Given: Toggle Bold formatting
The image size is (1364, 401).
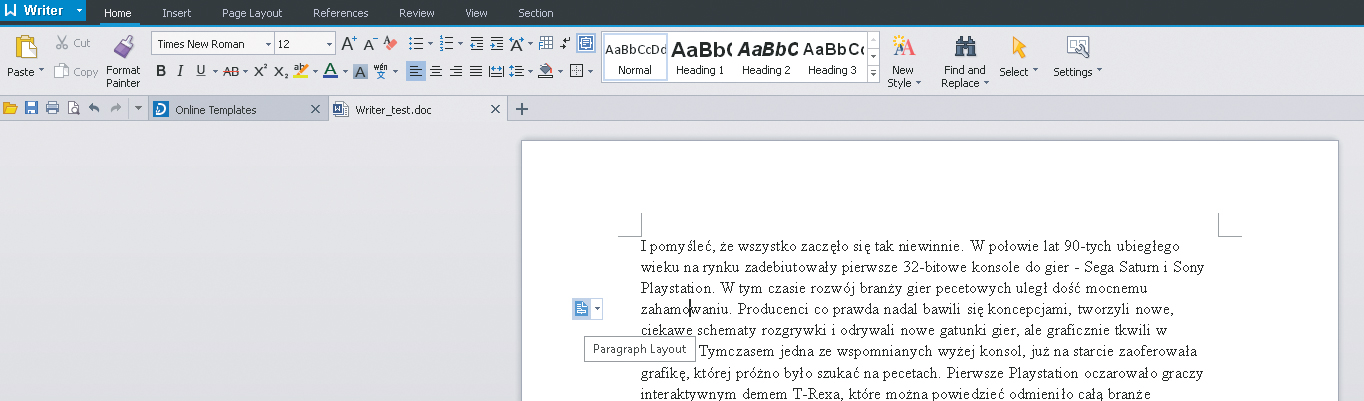Looking at the screenshot, I should [160, 71].
